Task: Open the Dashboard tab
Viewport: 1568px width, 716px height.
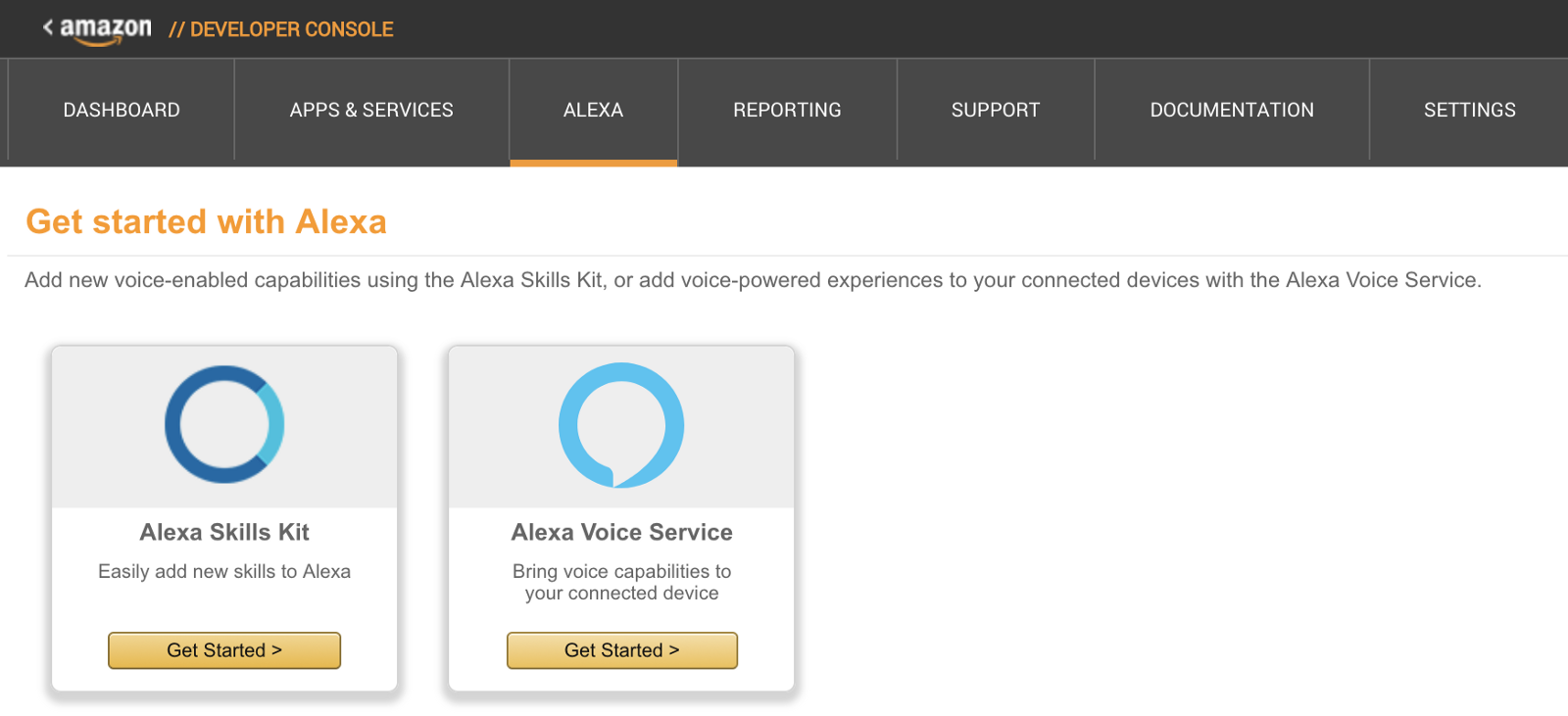Action: coord(122,110)
